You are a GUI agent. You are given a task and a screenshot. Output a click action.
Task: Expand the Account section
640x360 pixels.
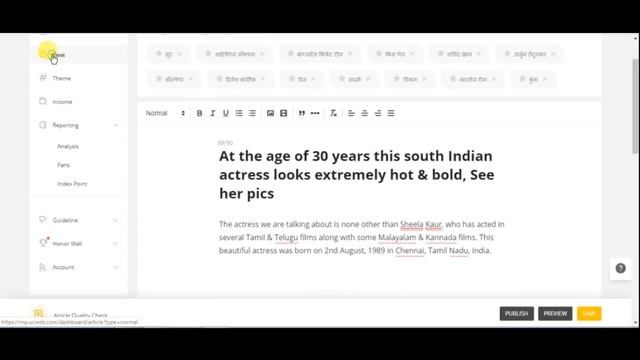(x=116, y=267)
